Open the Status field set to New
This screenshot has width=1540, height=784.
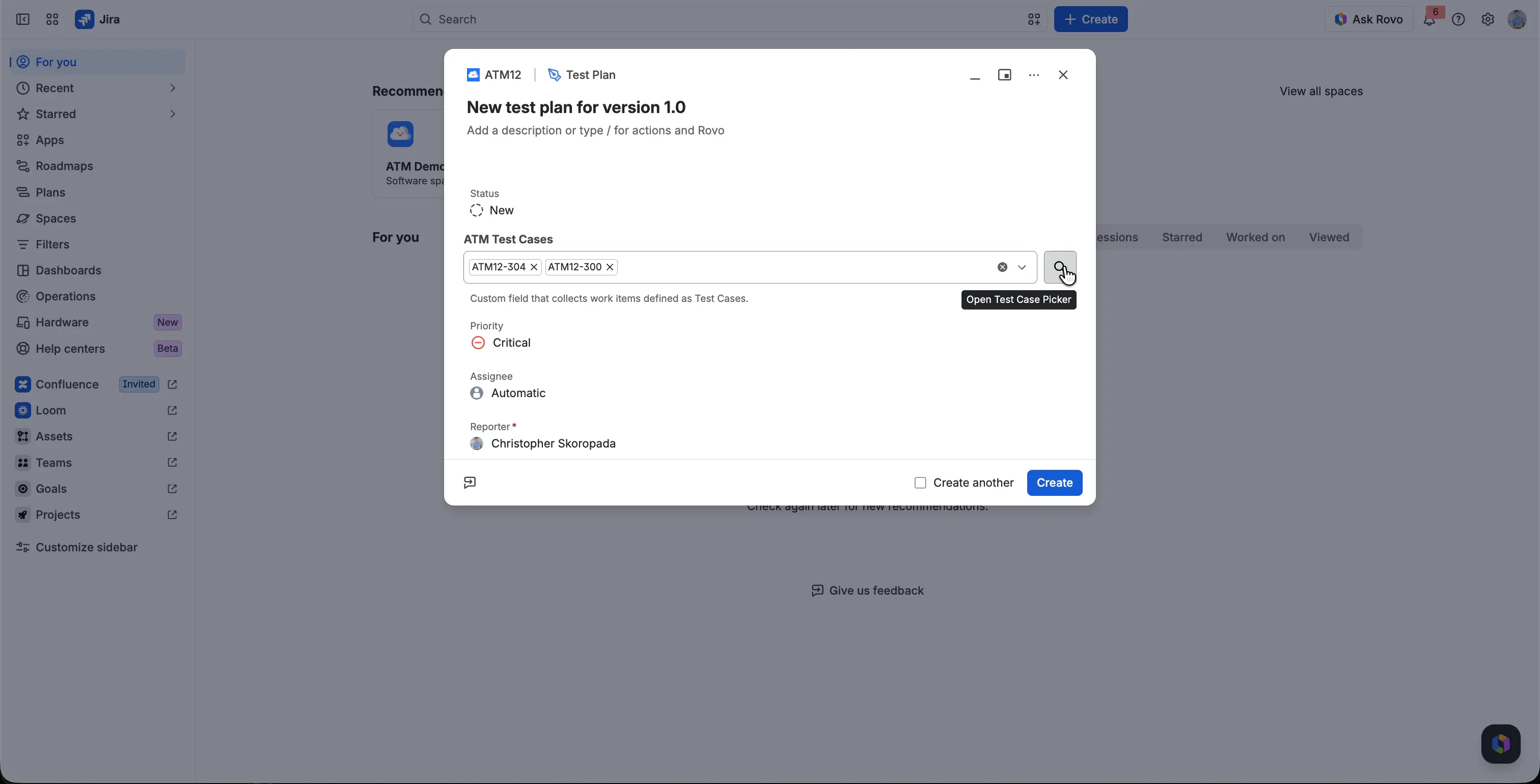pos(492,210)
